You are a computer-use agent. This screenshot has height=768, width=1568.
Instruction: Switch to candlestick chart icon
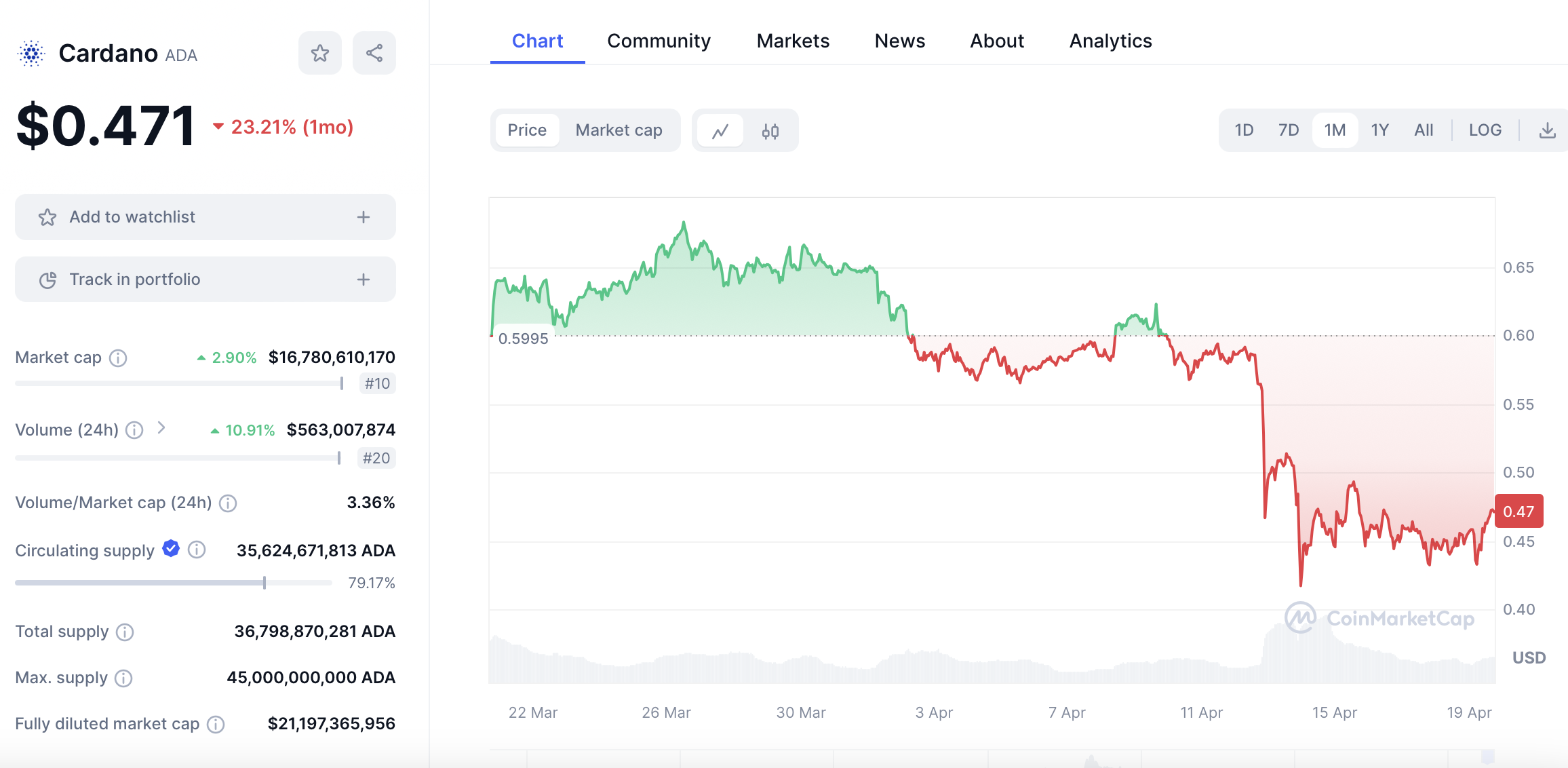[x=770, y=130]
